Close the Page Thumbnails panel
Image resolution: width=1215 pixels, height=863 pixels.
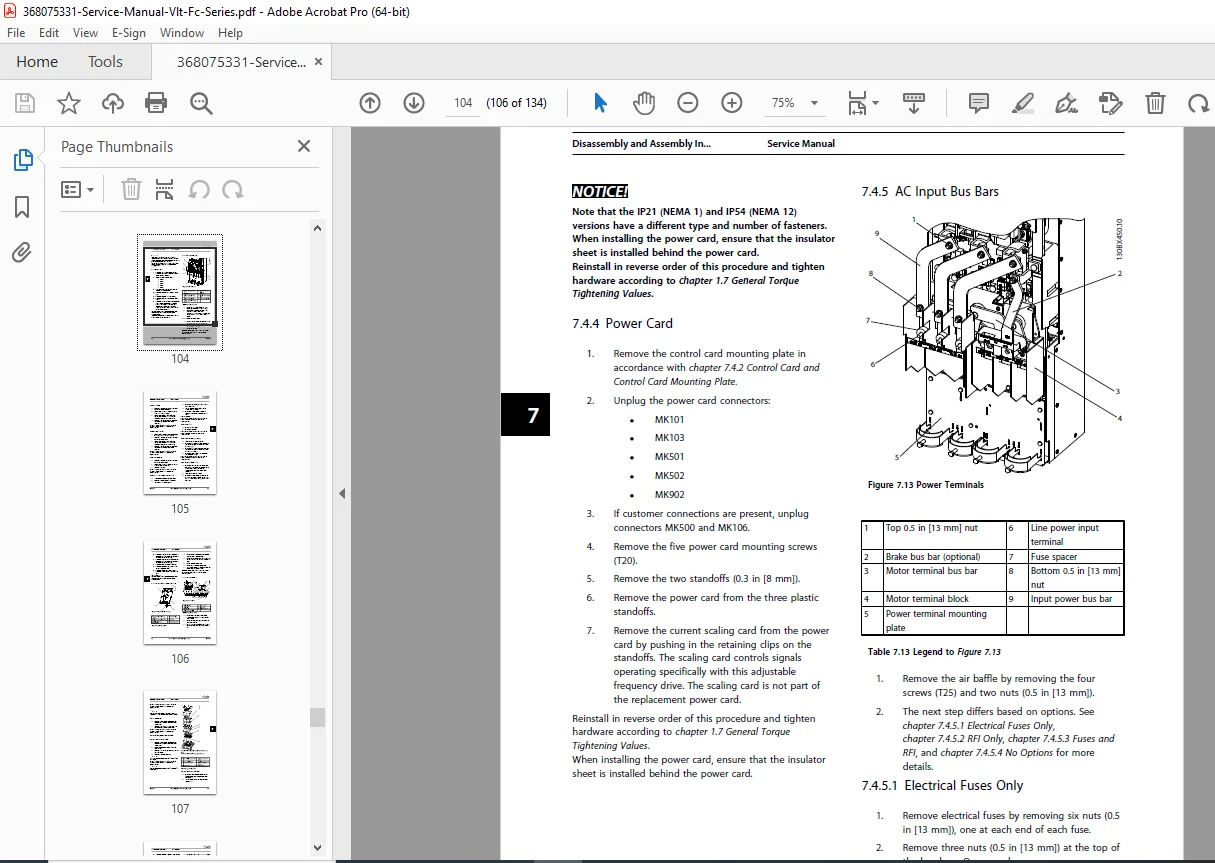pyautogui.click(x=304, y=146)
